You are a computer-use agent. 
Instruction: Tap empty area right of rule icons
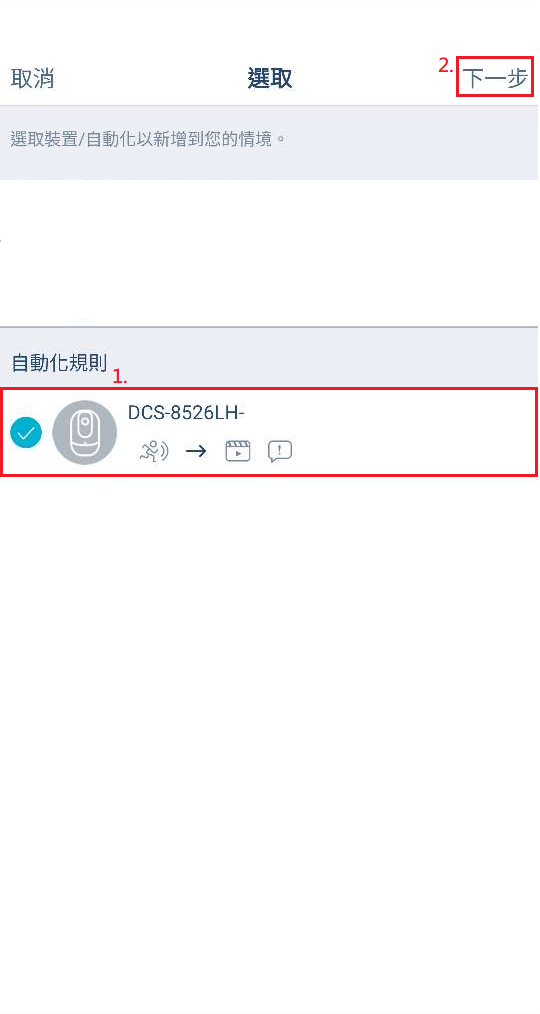pos(414,451)
